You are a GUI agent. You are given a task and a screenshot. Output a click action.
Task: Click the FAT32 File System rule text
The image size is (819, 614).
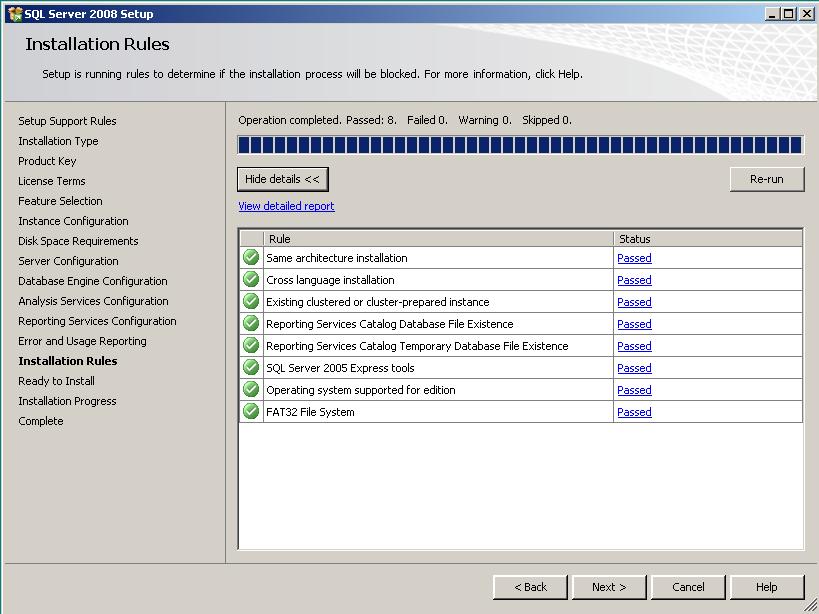click(x=310, y=411)
